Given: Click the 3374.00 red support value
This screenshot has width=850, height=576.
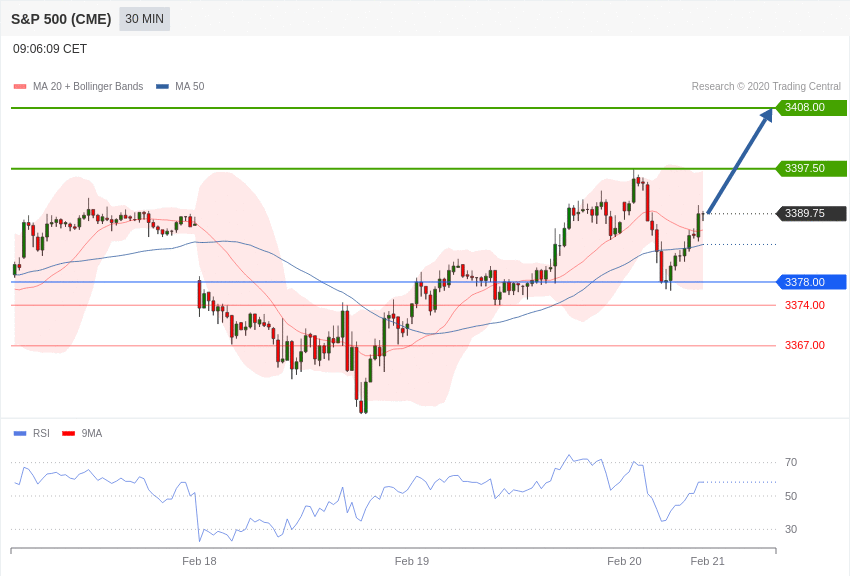Looking at the screenshot, I should click(x=804, y=305).
